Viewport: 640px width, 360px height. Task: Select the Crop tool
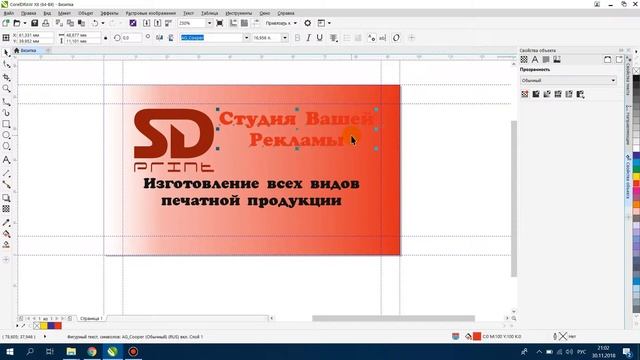7,77
